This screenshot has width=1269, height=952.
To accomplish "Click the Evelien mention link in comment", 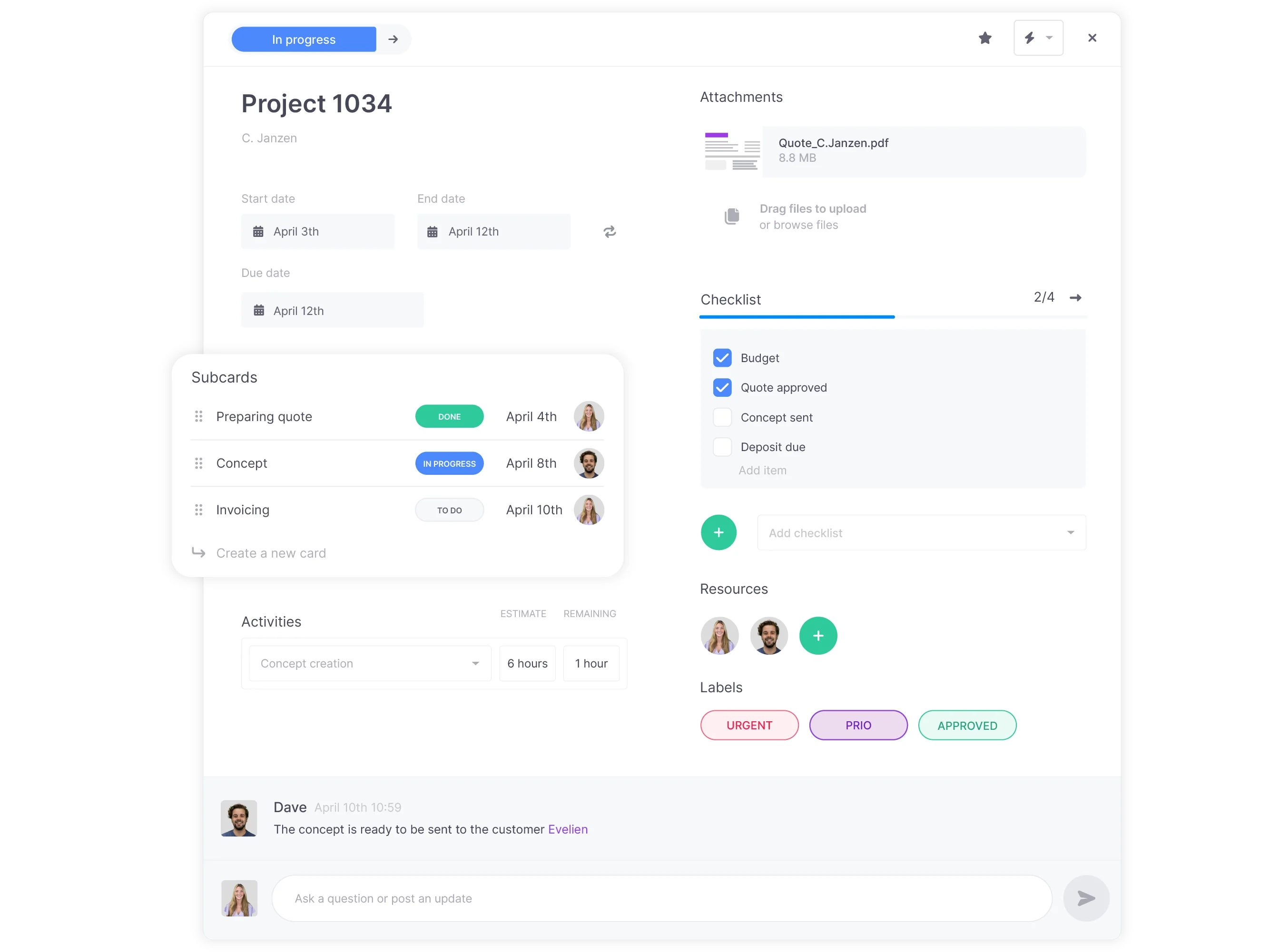I will [x=567, y=829].
